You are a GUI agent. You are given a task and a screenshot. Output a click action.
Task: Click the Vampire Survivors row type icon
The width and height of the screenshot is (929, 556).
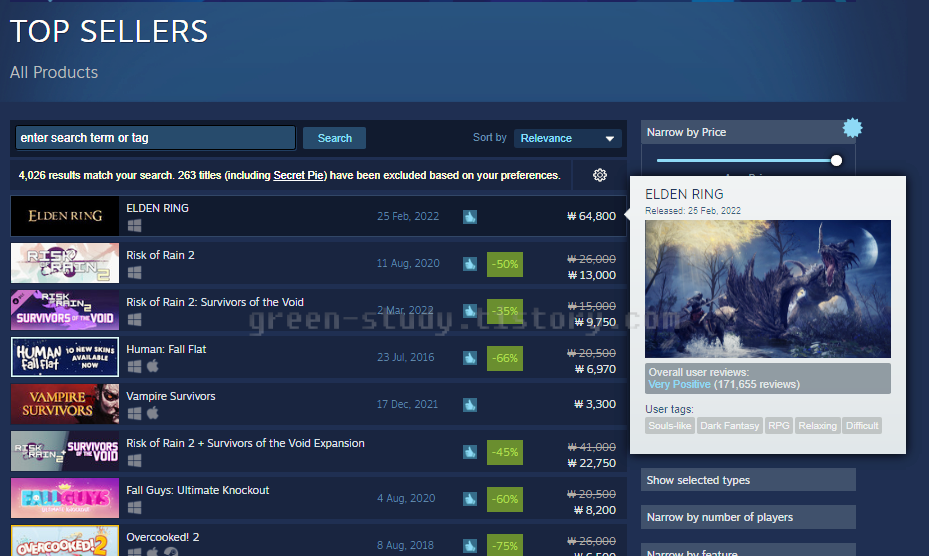[x=470, y=405]
